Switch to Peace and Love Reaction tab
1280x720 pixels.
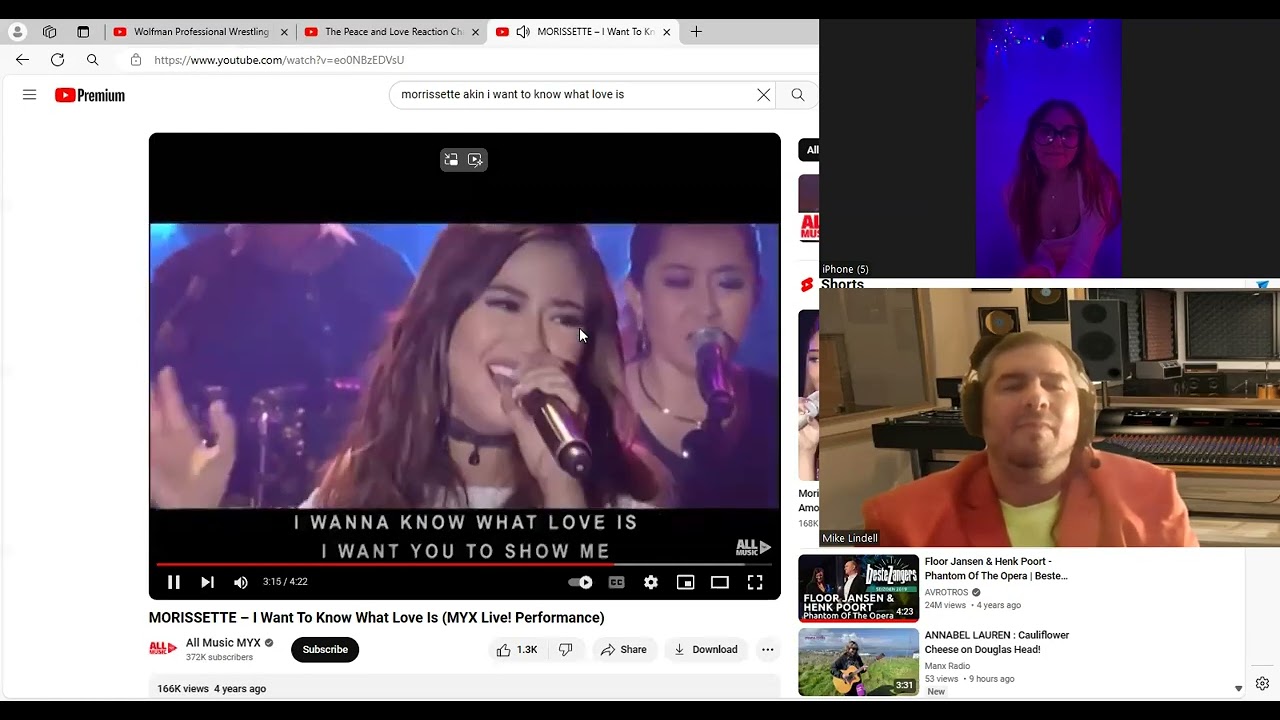pos(392,32)
